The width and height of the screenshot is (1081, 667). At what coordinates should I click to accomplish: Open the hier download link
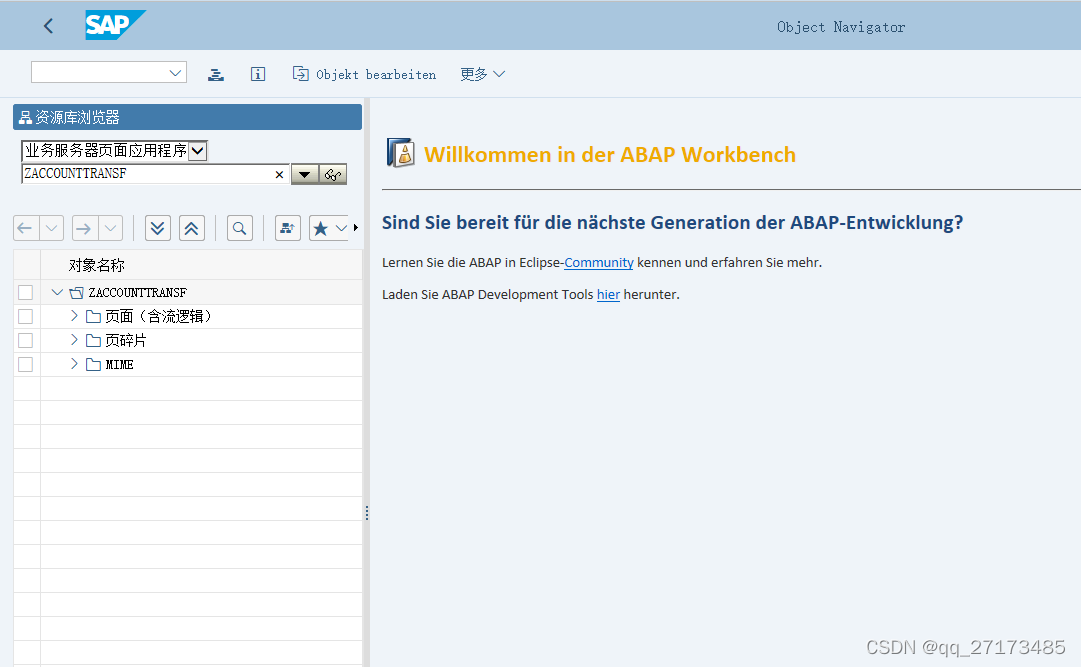608,295
